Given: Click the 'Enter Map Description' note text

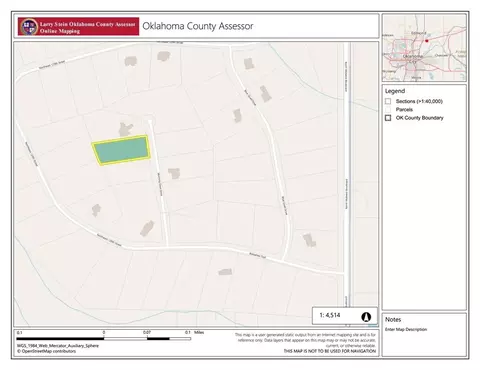Looking at the screenshot, I should click(406, 329).
